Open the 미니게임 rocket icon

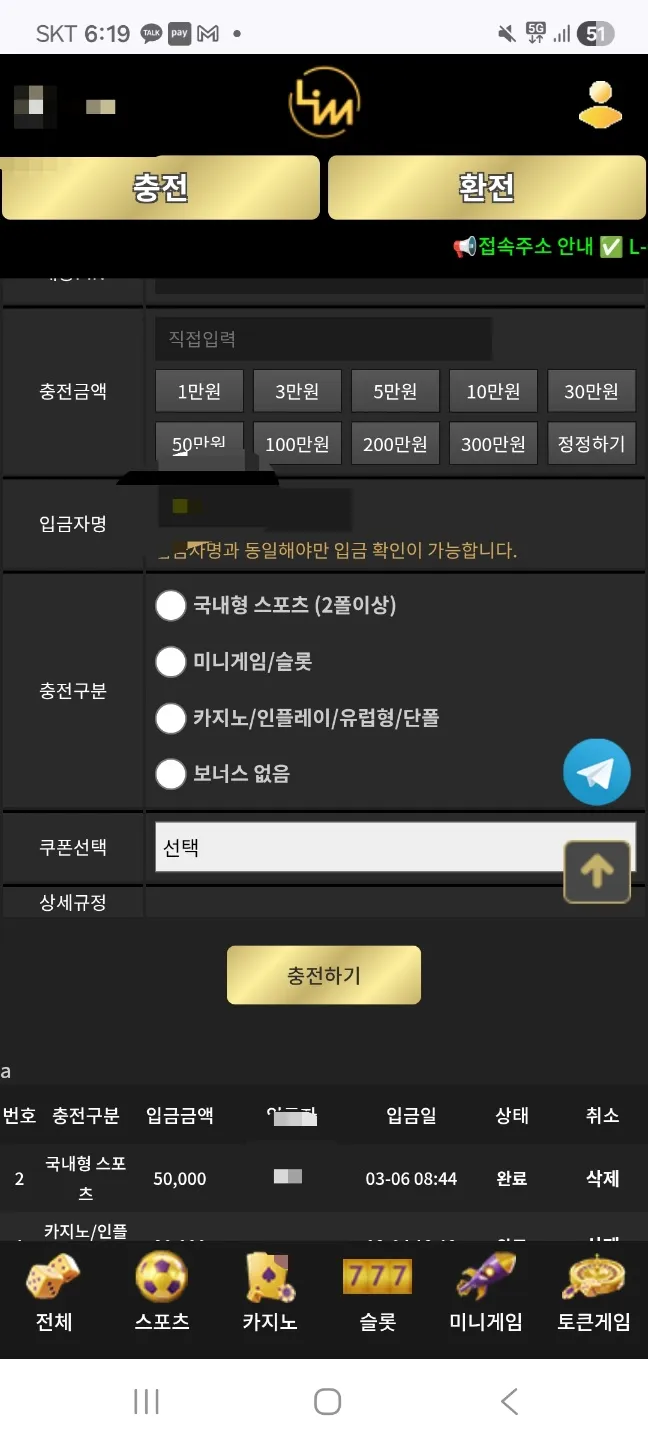[486, 1276]
